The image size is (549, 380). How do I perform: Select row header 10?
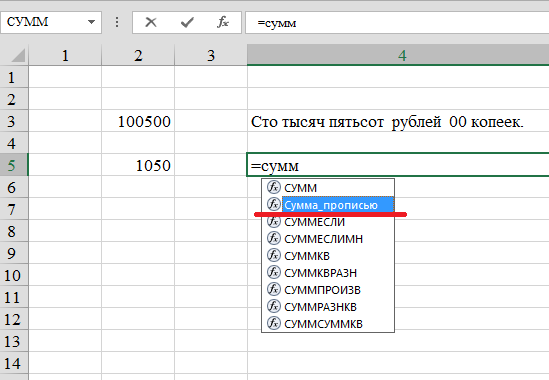pos(14,275)
